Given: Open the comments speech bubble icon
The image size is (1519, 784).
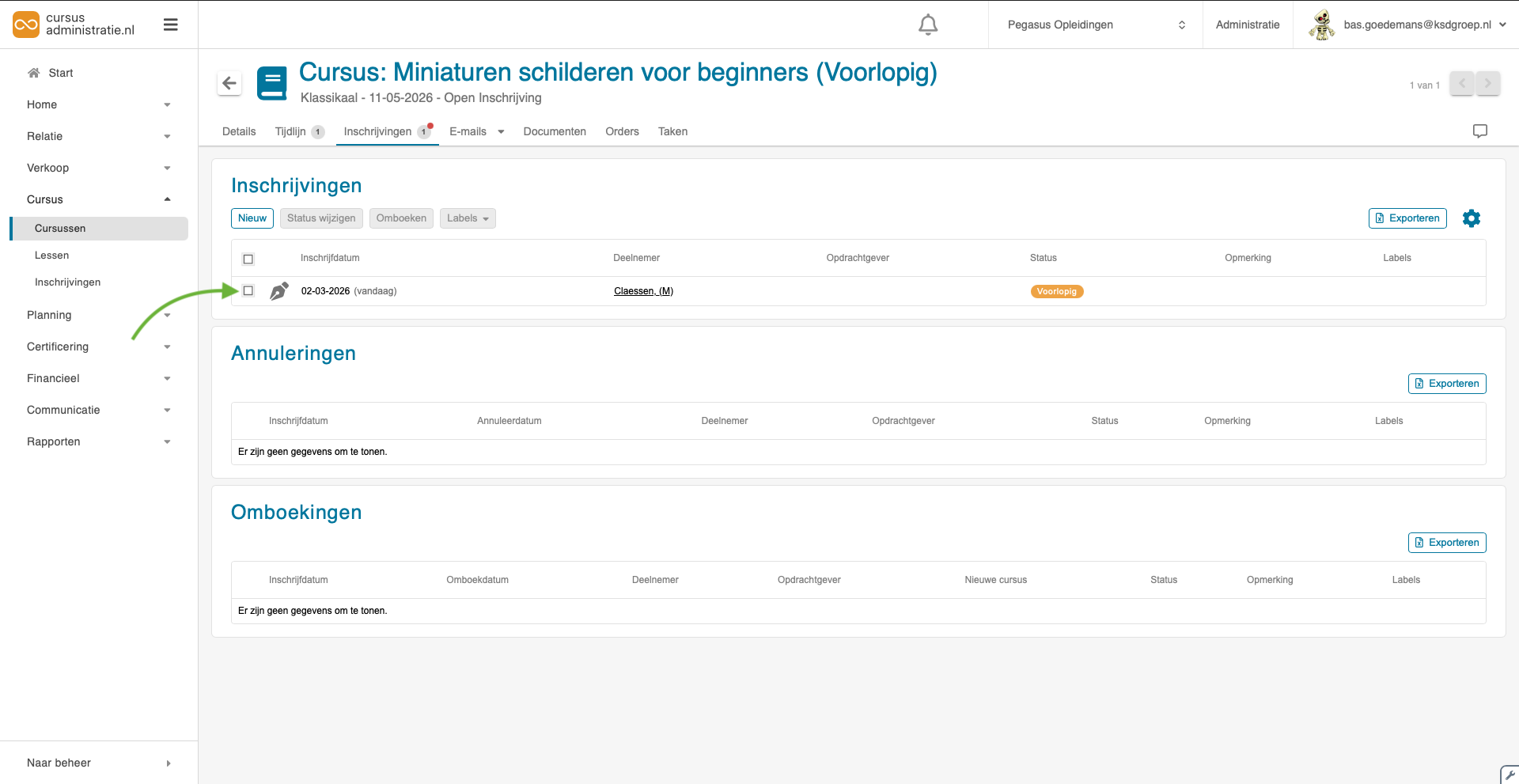Looking at the screenshot, I should tap(1479, 131).
